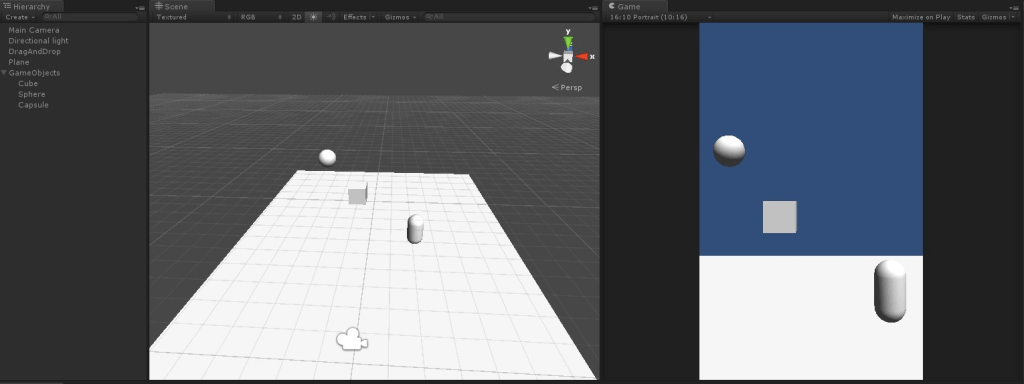Select the capsule object in Scene view
The height and width of the screenshot is (384, 1024).
415,229
